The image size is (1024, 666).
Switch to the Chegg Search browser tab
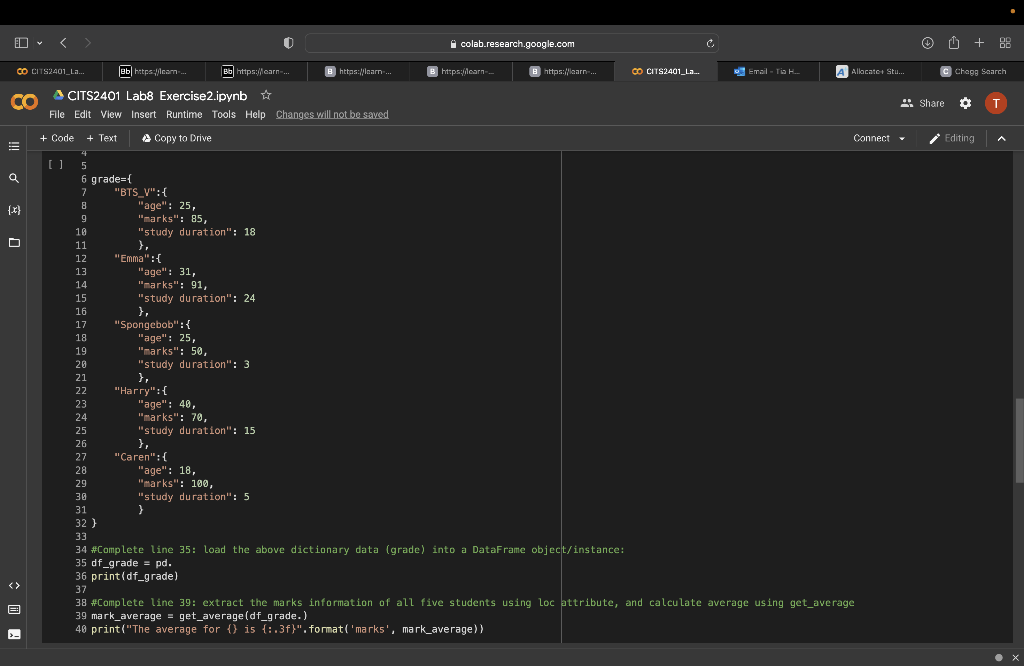coord(973,71)
